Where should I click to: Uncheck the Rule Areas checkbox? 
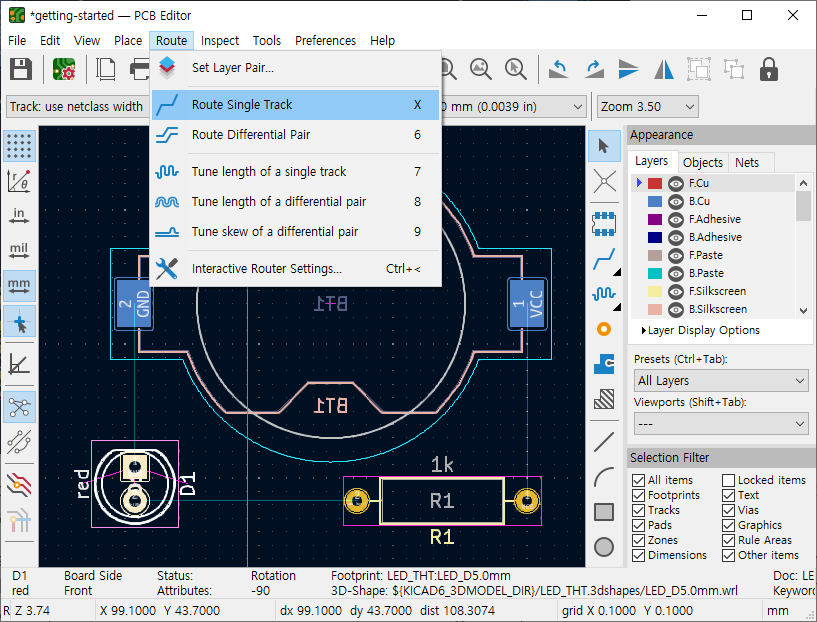(x=728, y=540)
